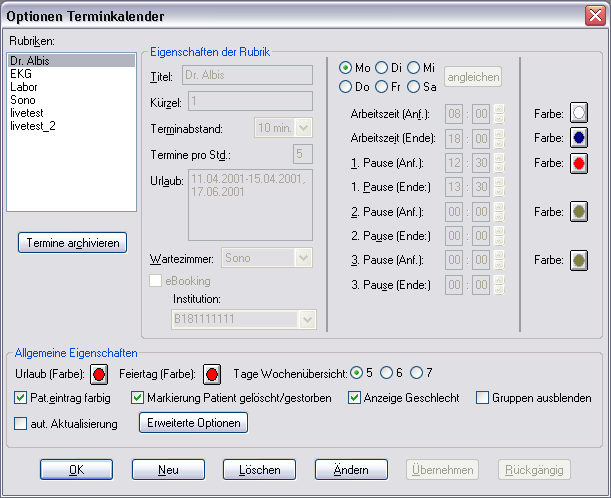Click Arbeitszeit (Anf.) minute field

(481, 114)
